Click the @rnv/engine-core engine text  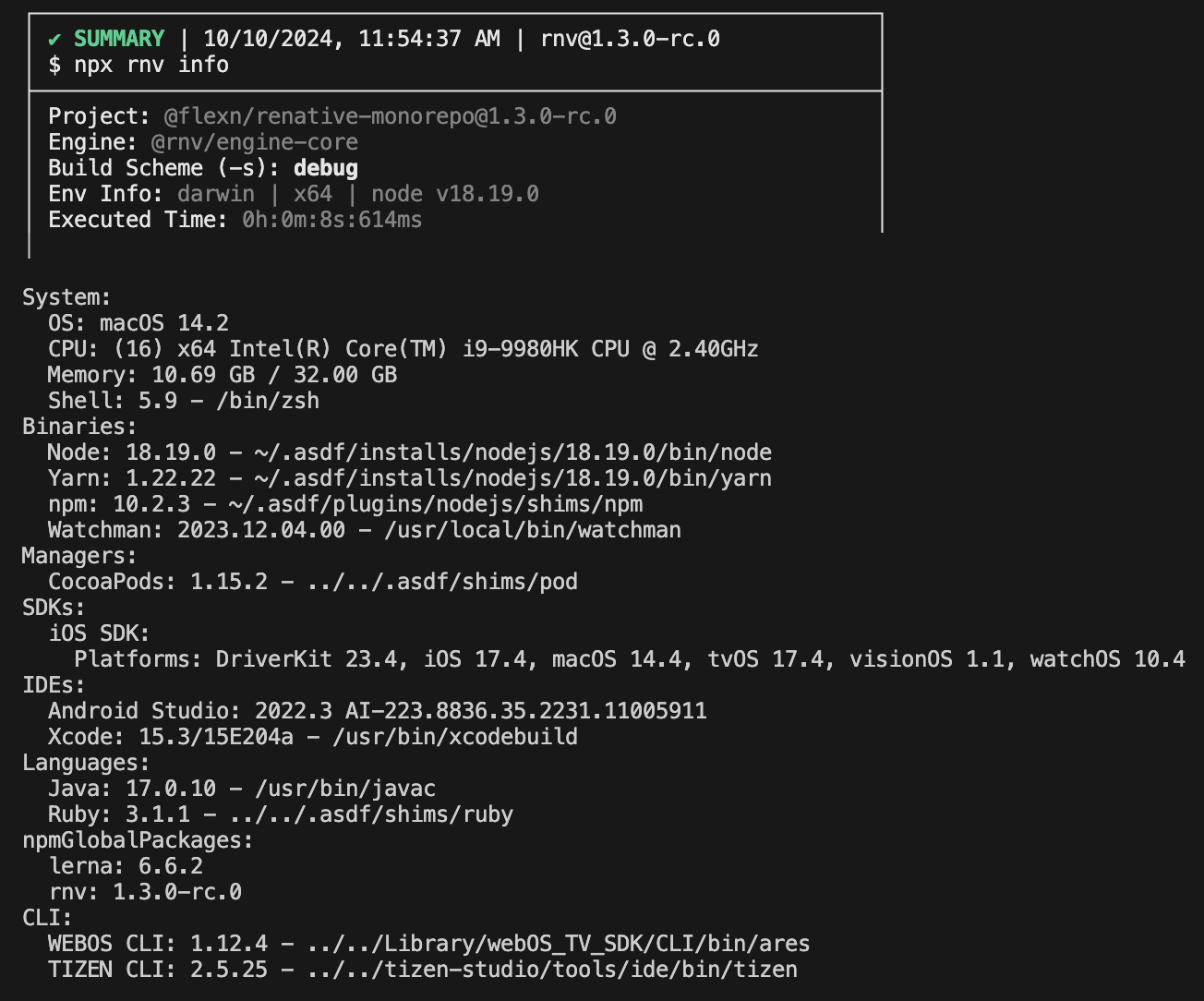pos(254,142)
